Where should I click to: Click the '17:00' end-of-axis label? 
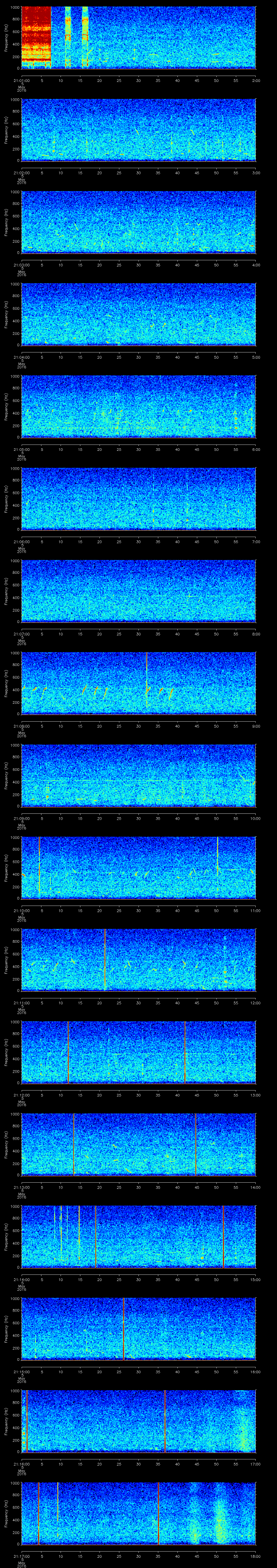[x=256, y=1464]
